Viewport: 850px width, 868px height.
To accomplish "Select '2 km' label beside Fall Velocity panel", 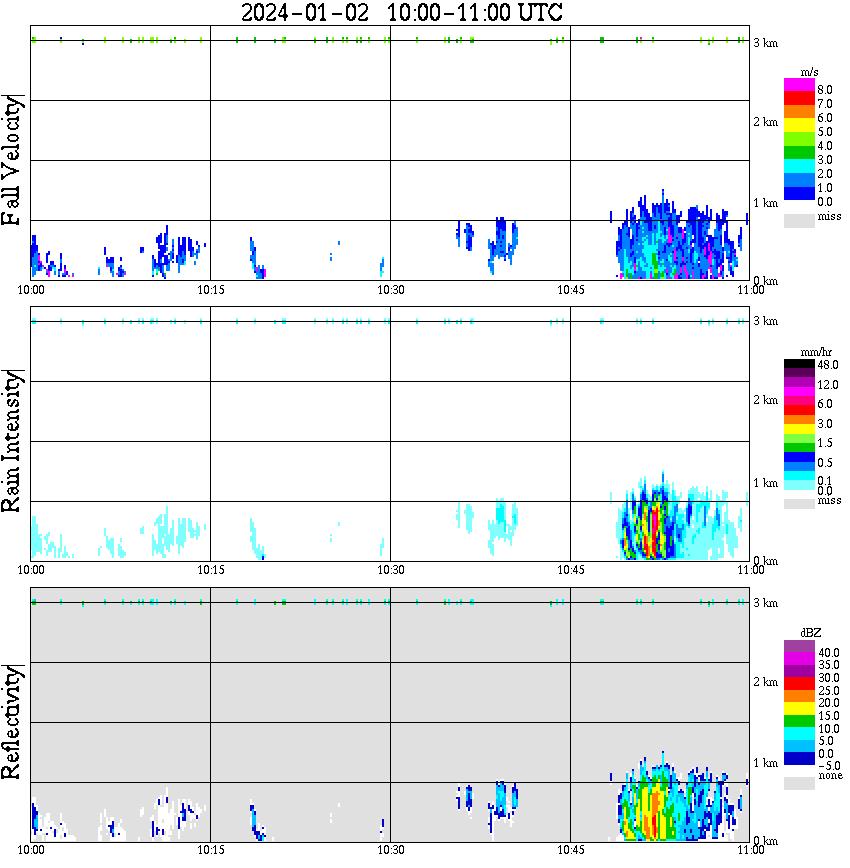I will coord(765,122).
